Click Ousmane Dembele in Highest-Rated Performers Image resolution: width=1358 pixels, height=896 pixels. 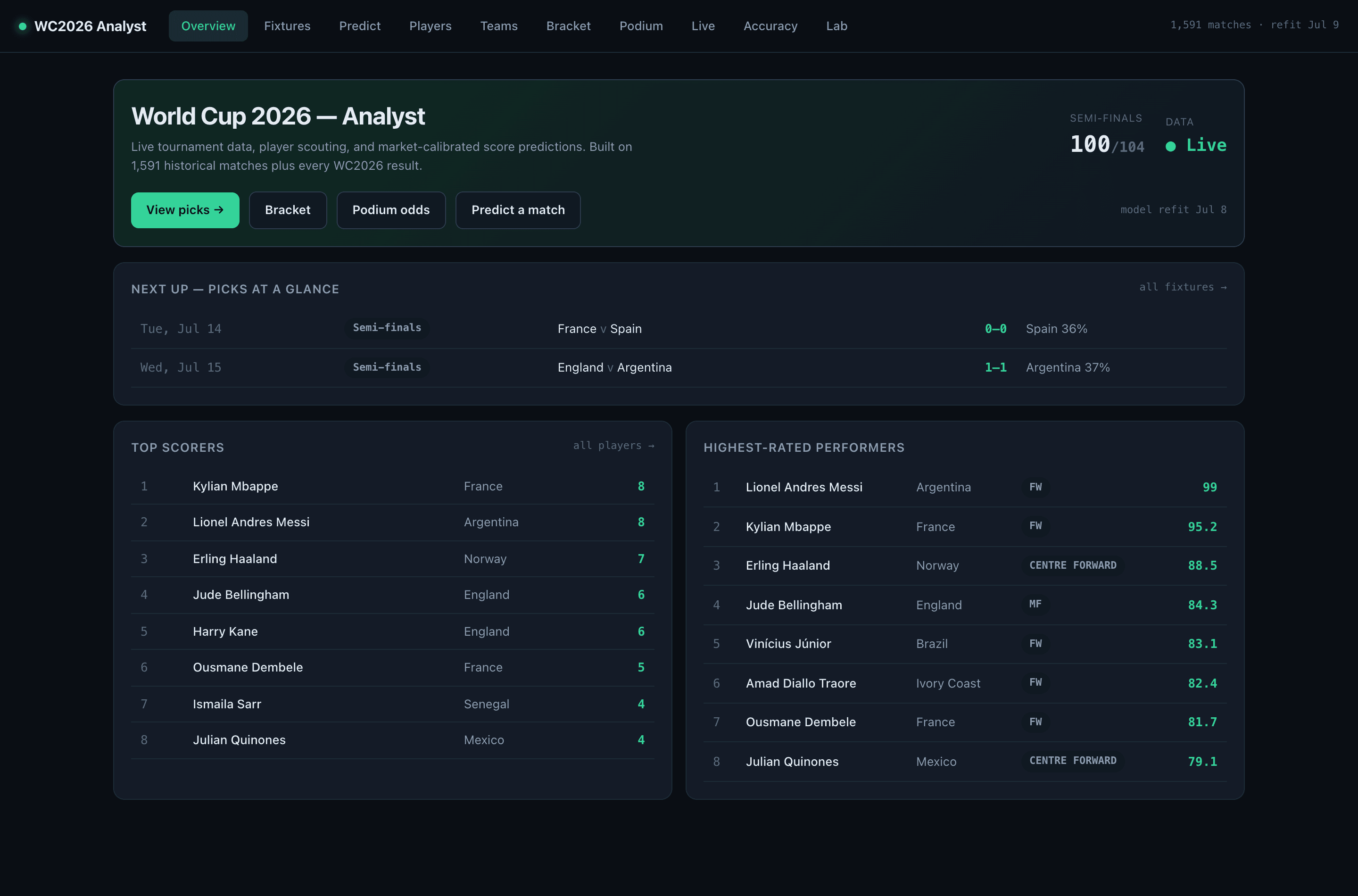(x=965, y=722)
